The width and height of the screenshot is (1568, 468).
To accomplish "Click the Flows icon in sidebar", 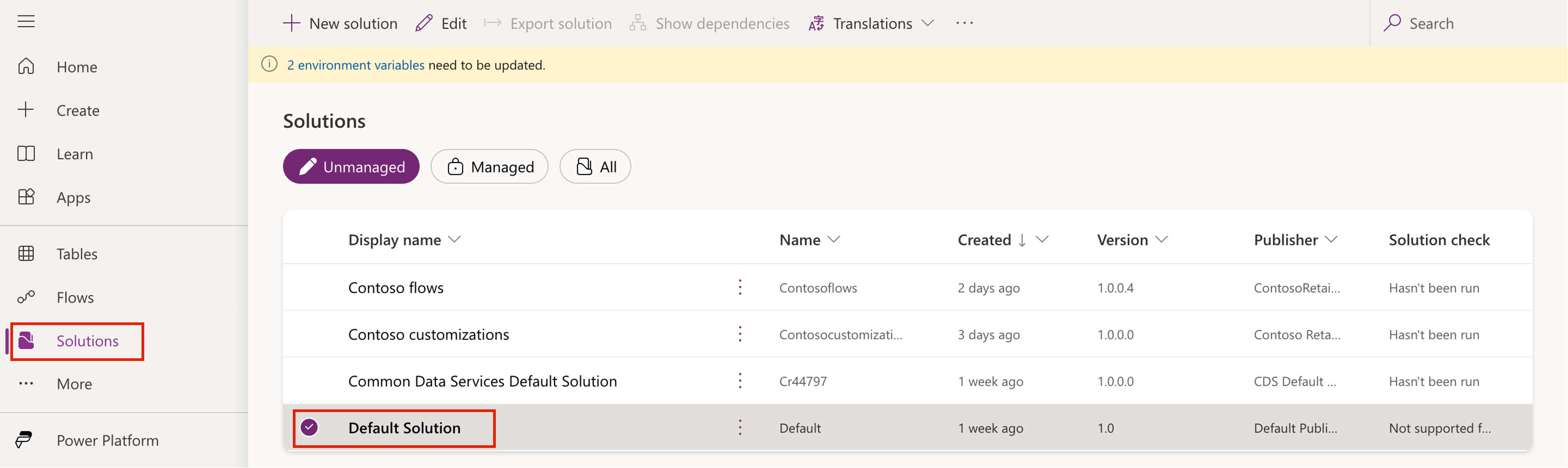I will point(26,297).
